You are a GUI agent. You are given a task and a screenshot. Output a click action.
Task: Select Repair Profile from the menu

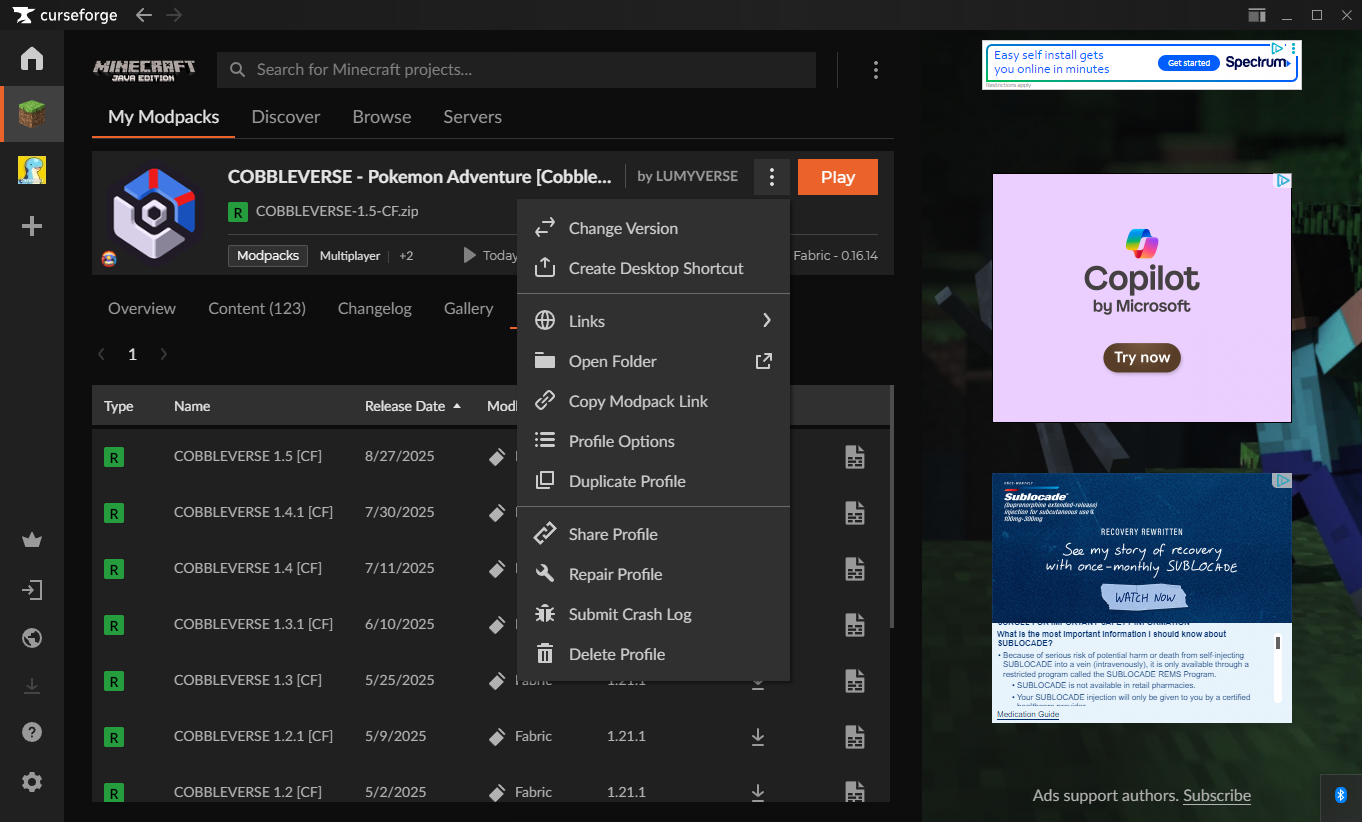[615, 574]
